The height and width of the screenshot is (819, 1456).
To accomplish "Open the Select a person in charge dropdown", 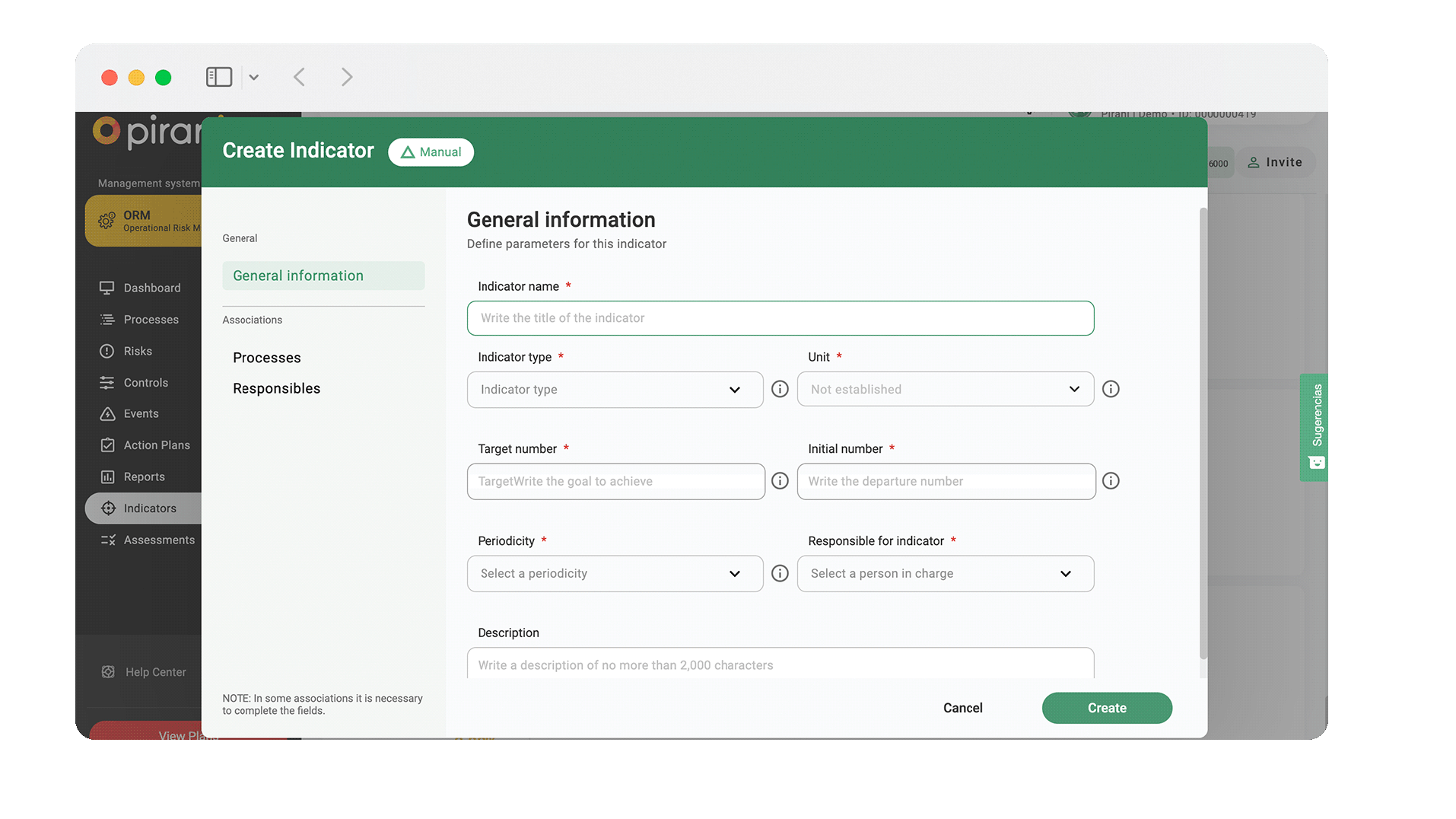I will (945, 573).
